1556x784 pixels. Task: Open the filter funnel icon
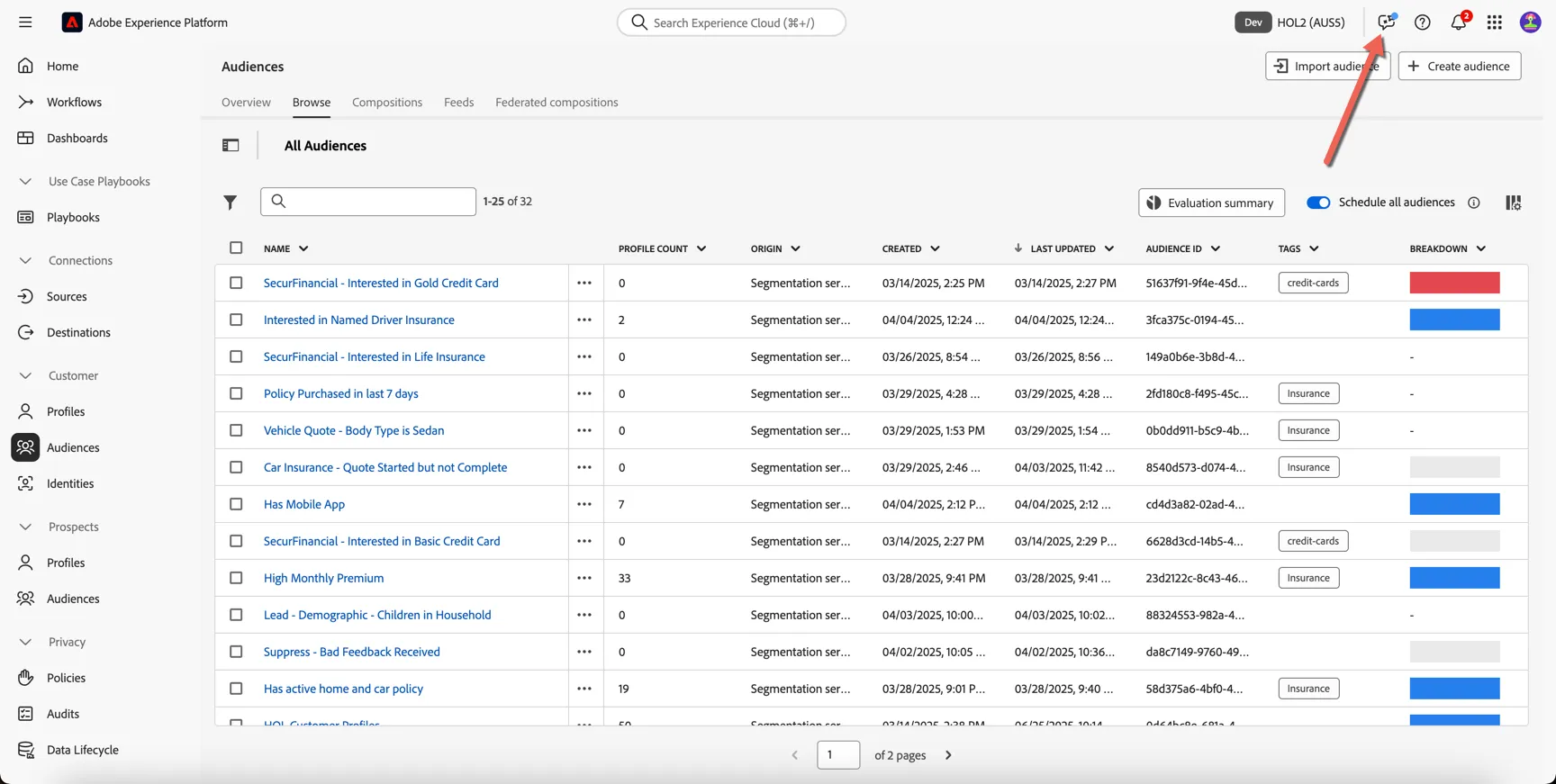(231, 203)
